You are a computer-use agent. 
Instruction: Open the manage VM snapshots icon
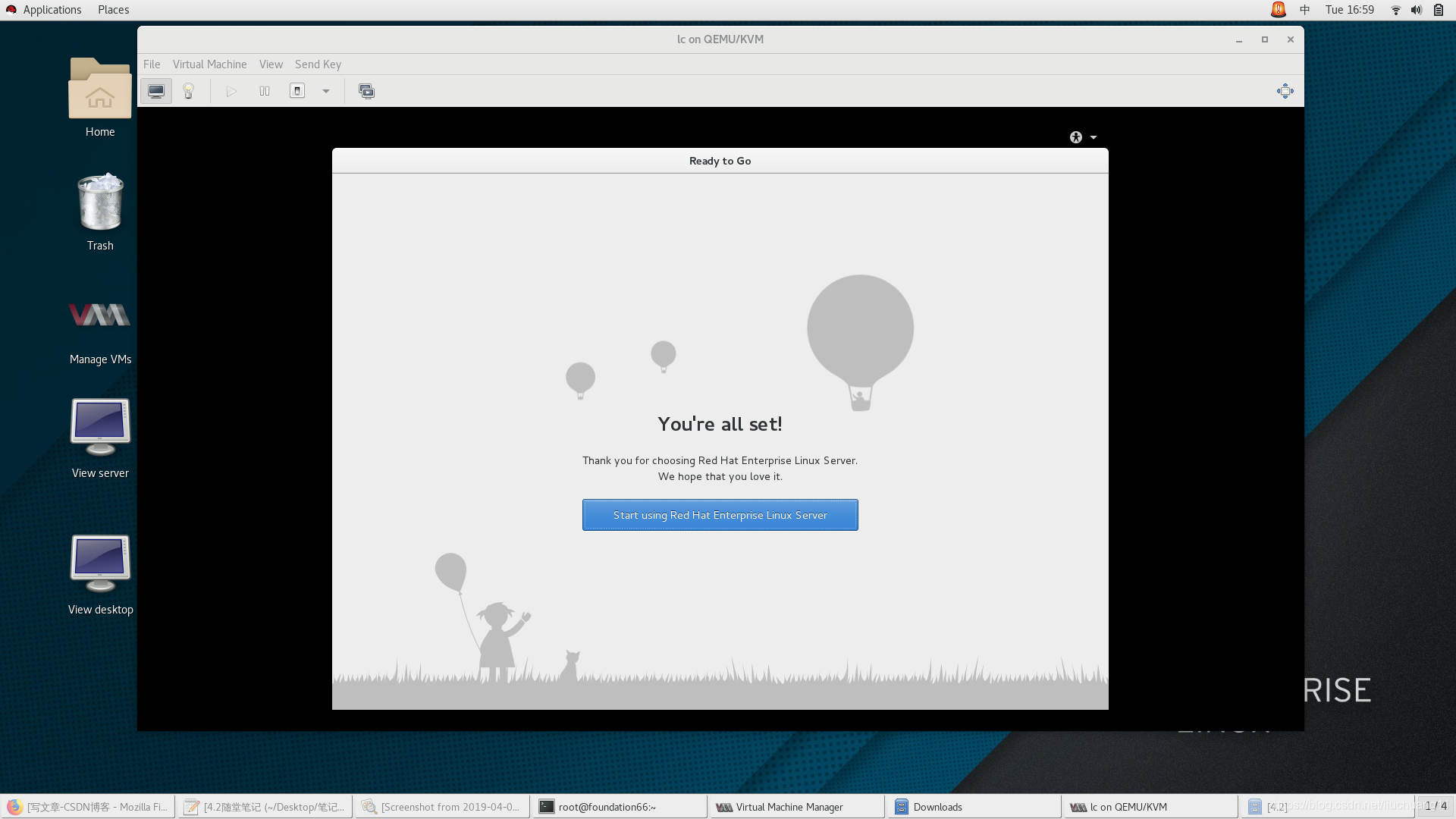[x=366, y=91]
